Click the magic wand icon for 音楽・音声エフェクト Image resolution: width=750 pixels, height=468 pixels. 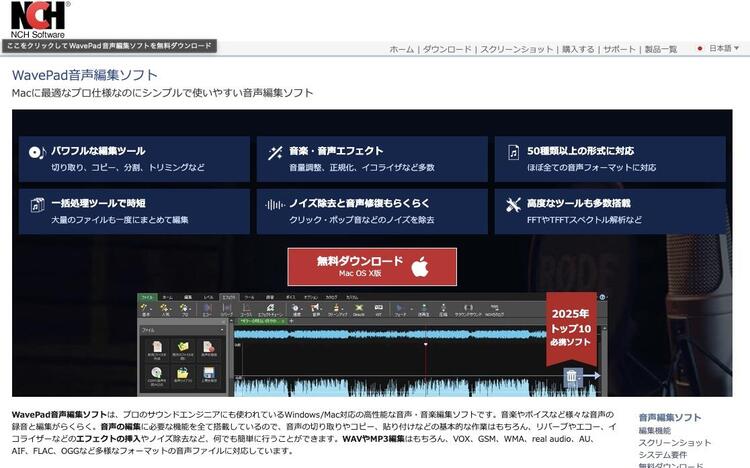[x=275, y=153]
